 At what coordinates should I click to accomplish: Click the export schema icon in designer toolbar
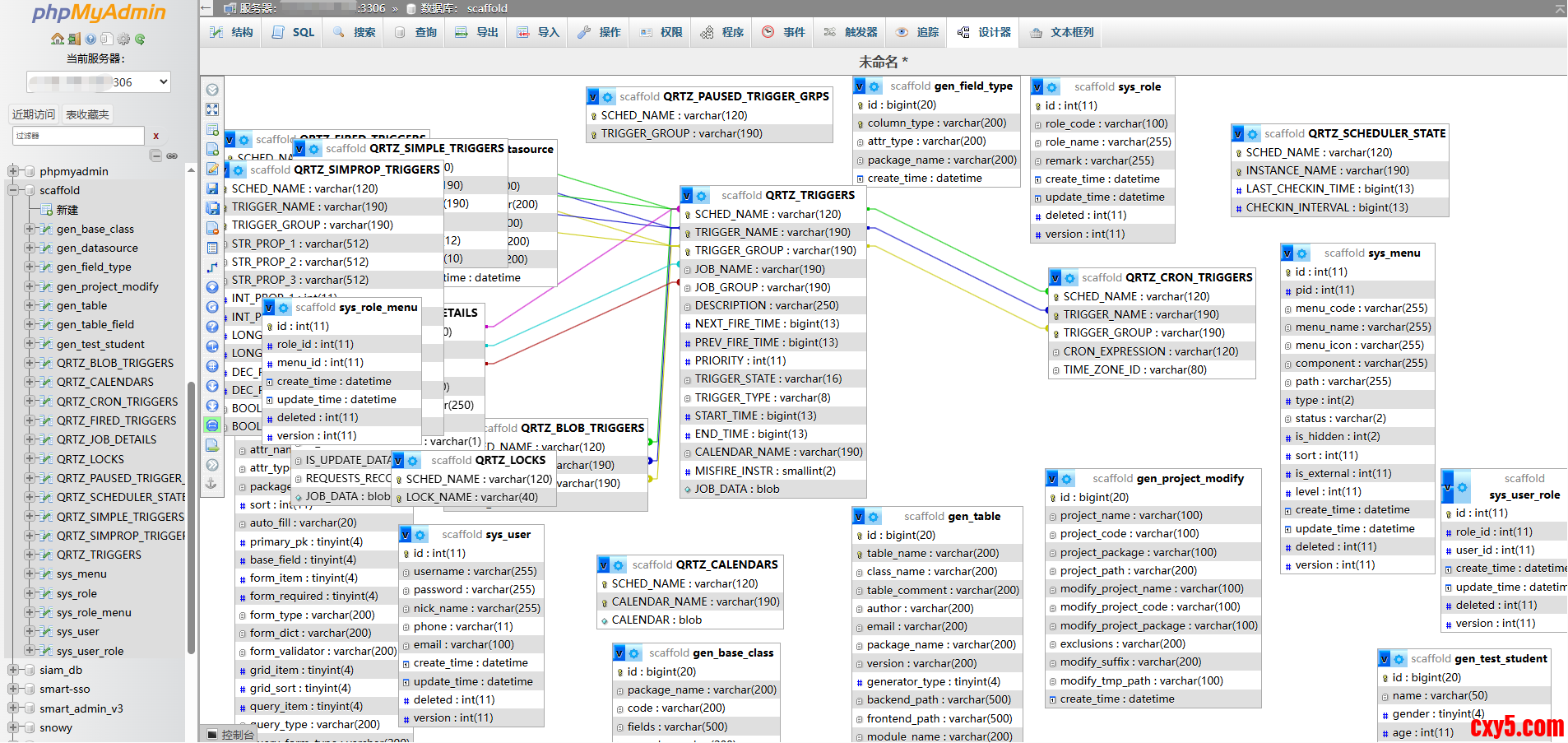pyautogui.click(x=212, y=445)
